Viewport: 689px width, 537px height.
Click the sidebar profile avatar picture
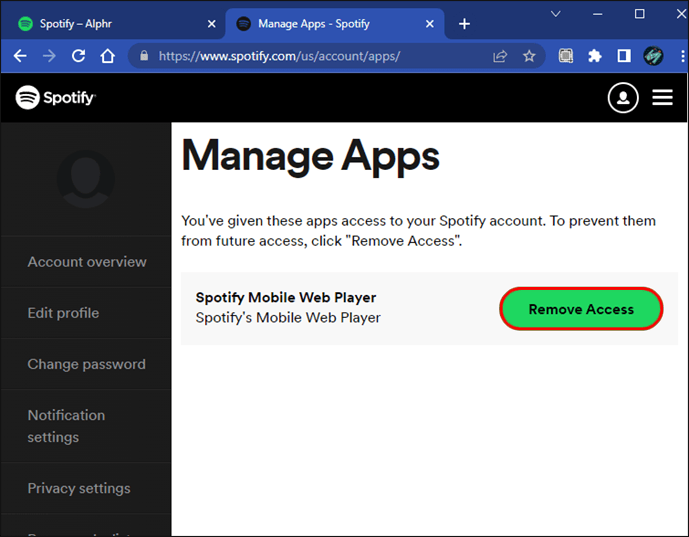coord(86,179)
